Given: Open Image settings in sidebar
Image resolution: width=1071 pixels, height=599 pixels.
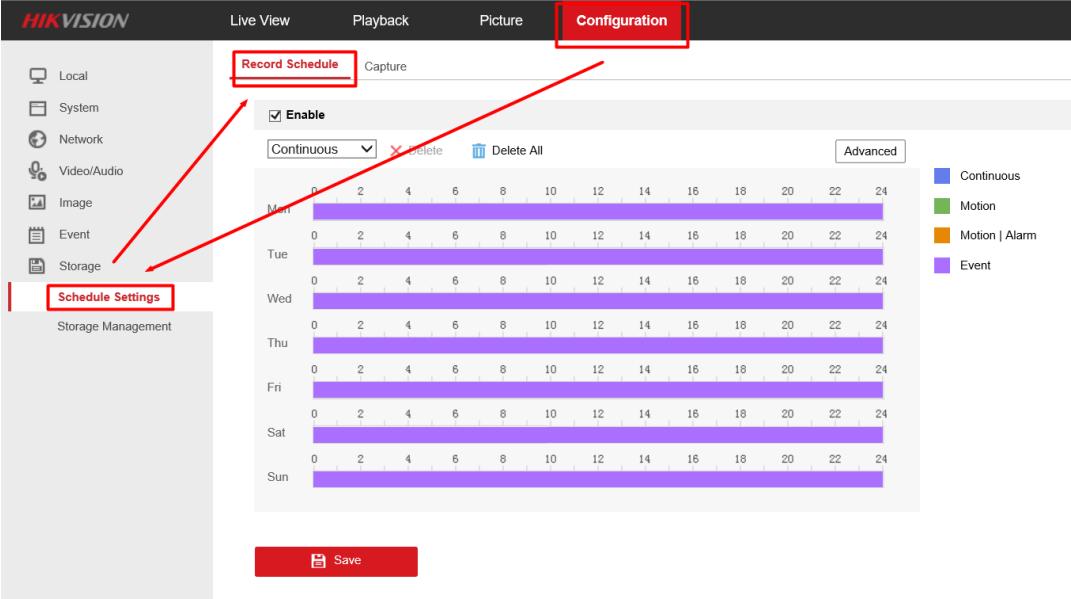Looking at the screenshot, I should click(75, 203).
